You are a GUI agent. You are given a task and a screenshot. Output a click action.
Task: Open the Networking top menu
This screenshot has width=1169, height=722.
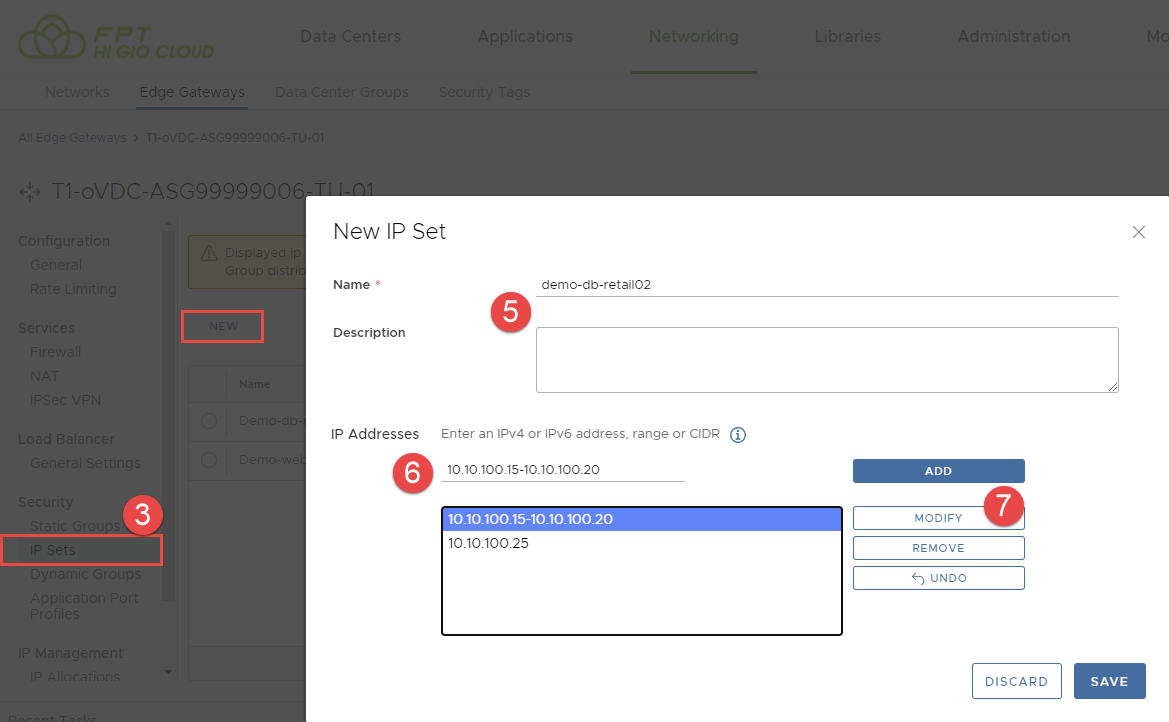[x=693, y=37]
